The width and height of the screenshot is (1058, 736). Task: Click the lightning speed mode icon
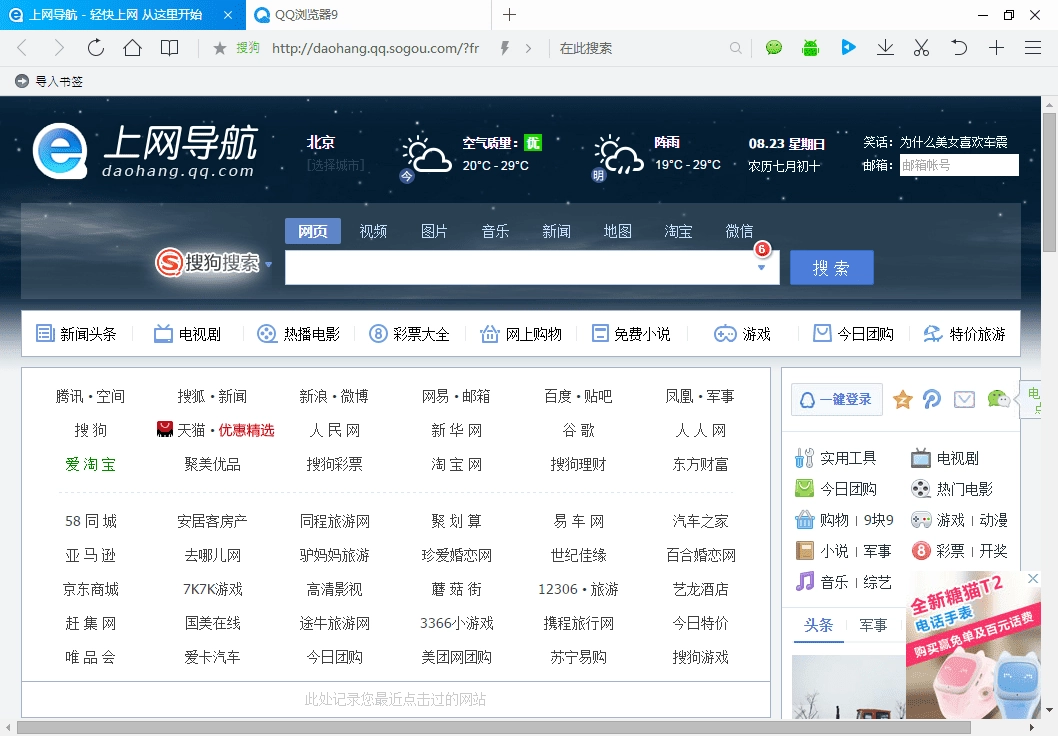pos(504,48)
